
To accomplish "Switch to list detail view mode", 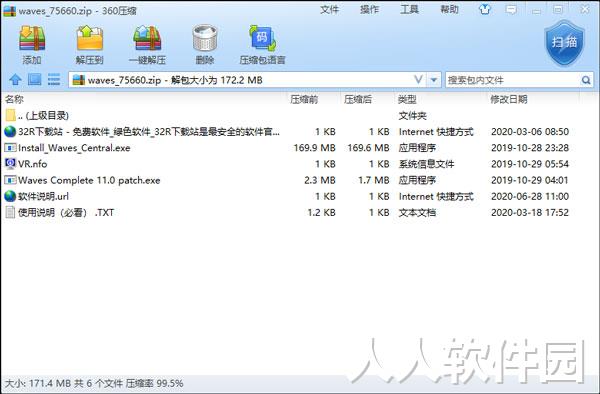I will 54,80.
